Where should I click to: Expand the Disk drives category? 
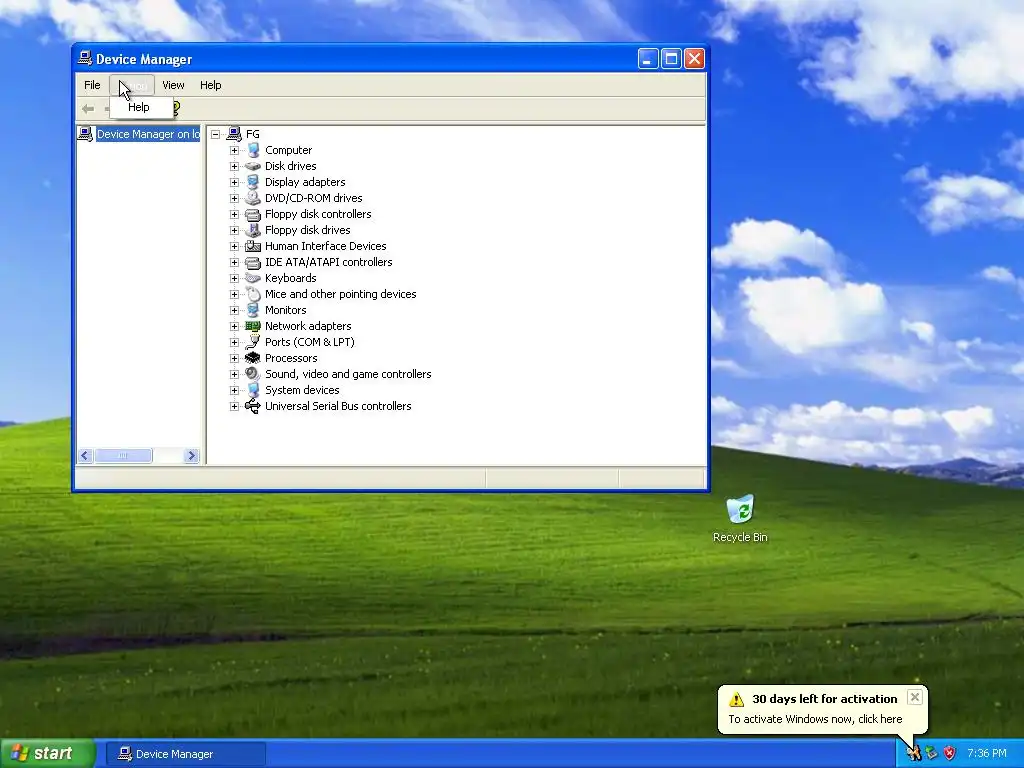(234, 166)
